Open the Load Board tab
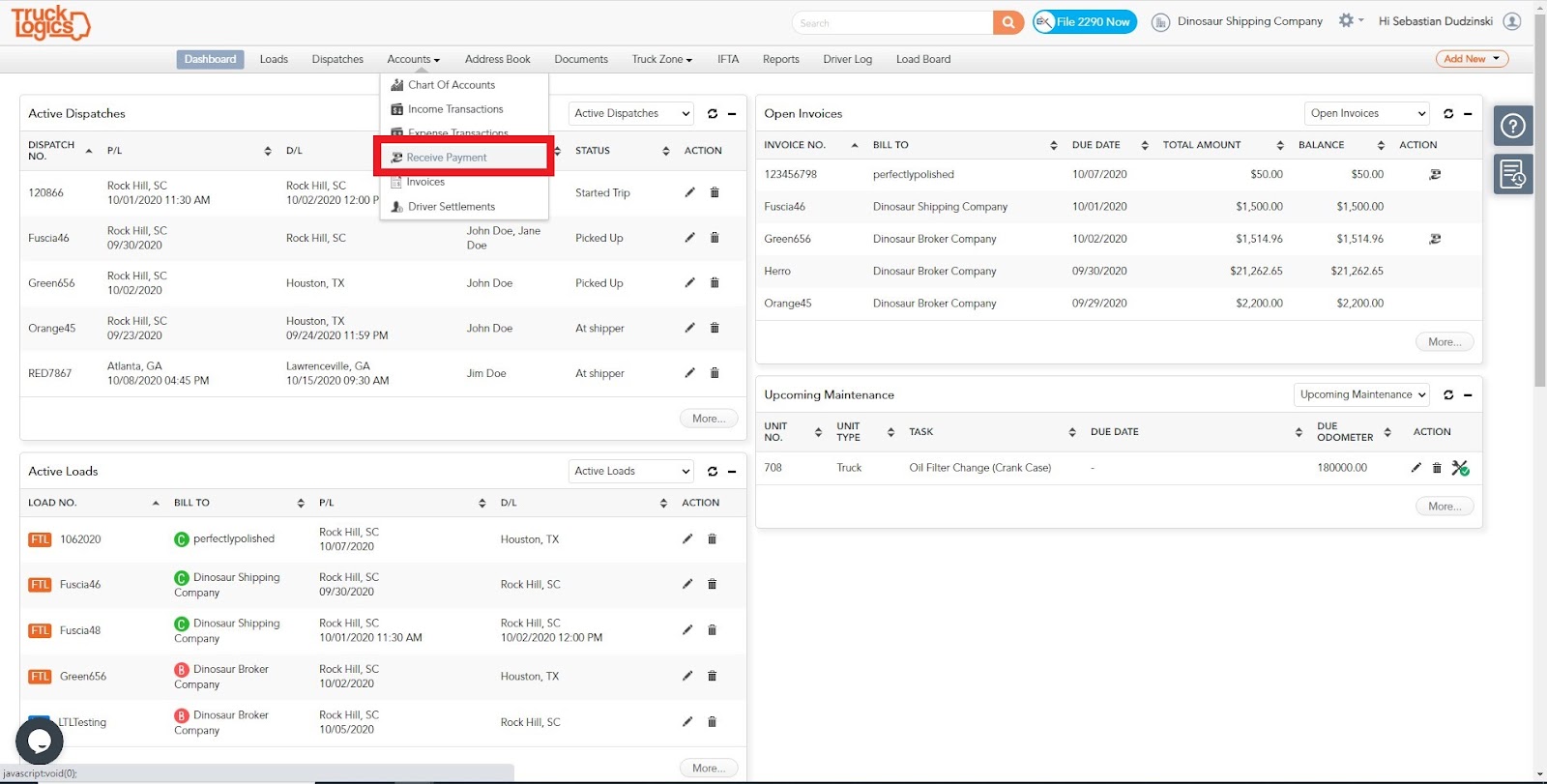This screenshot has height=784, width=1547. [x=923, y=59]
